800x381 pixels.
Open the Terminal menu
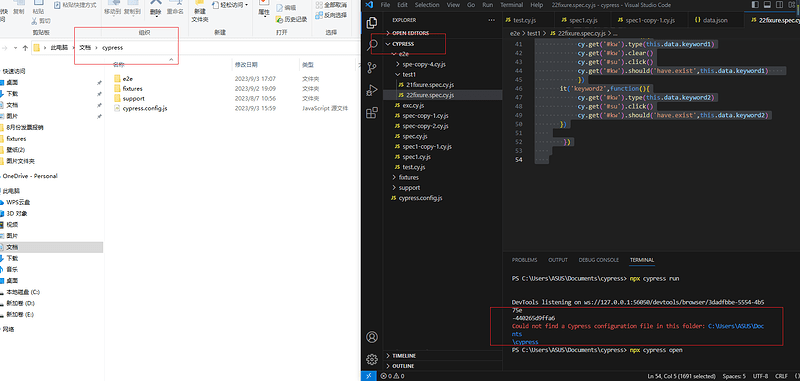pos(511,5)
